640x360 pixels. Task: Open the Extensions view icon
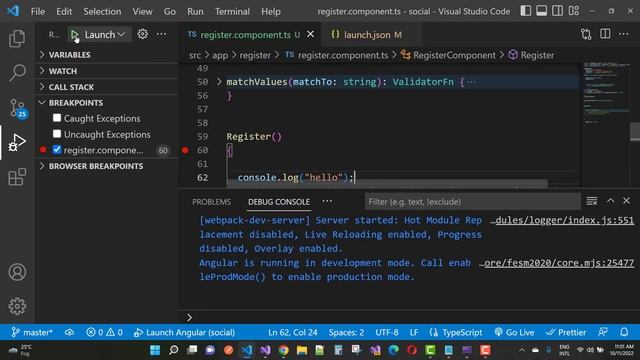click(x=17, y=177)
